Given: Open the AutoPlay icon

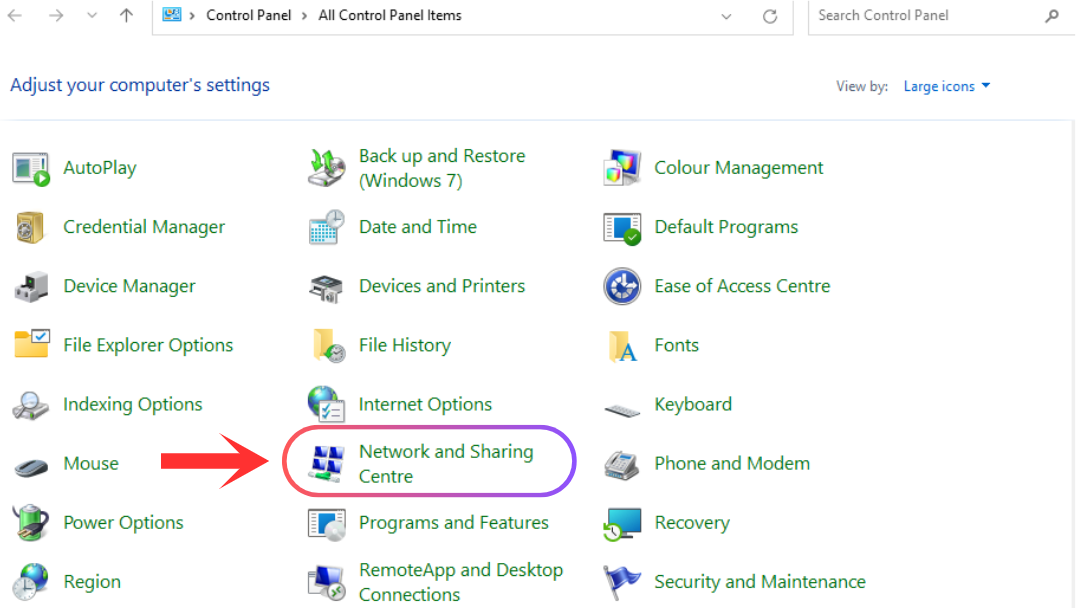Looking at the screenshot, I should pos(30,168).
